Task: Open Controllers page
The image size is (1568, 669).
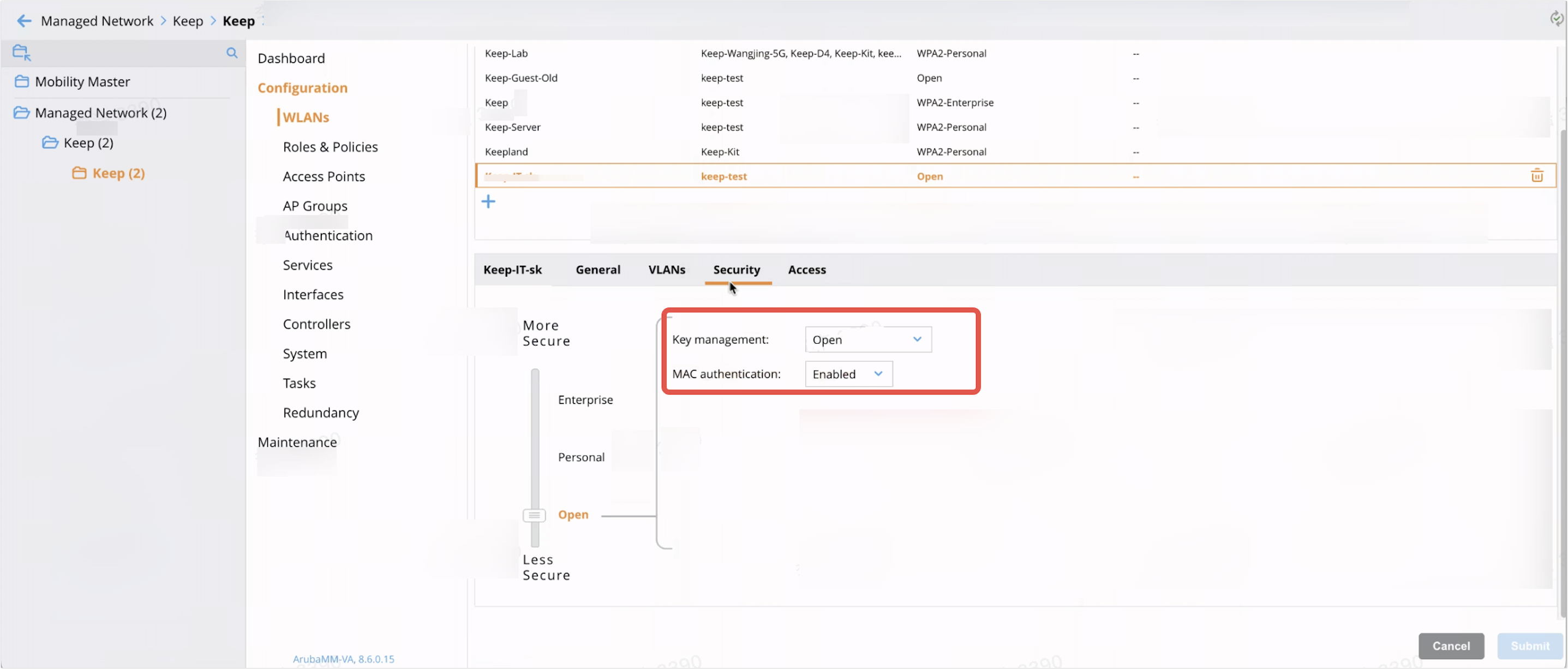Action: tap(316, 325)
